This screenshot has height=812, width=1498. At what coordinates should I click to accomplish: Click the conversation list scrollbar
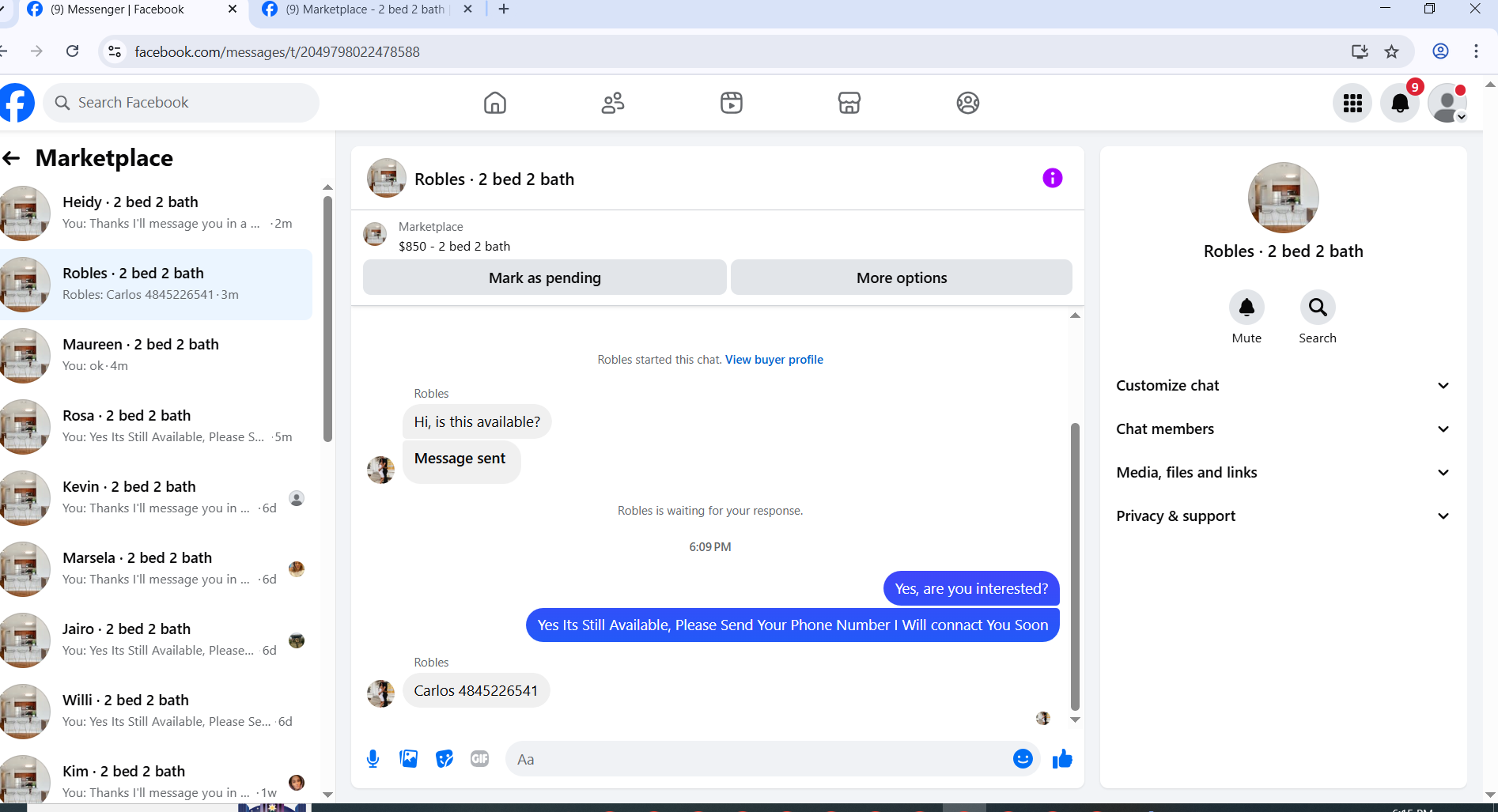(x=327, y=319)
